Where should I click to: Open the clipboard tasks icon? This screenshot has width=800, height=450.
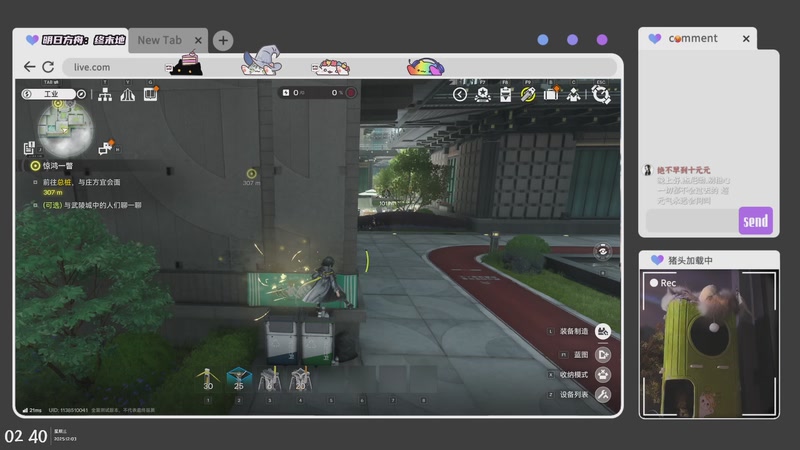(x=506, y=94)
